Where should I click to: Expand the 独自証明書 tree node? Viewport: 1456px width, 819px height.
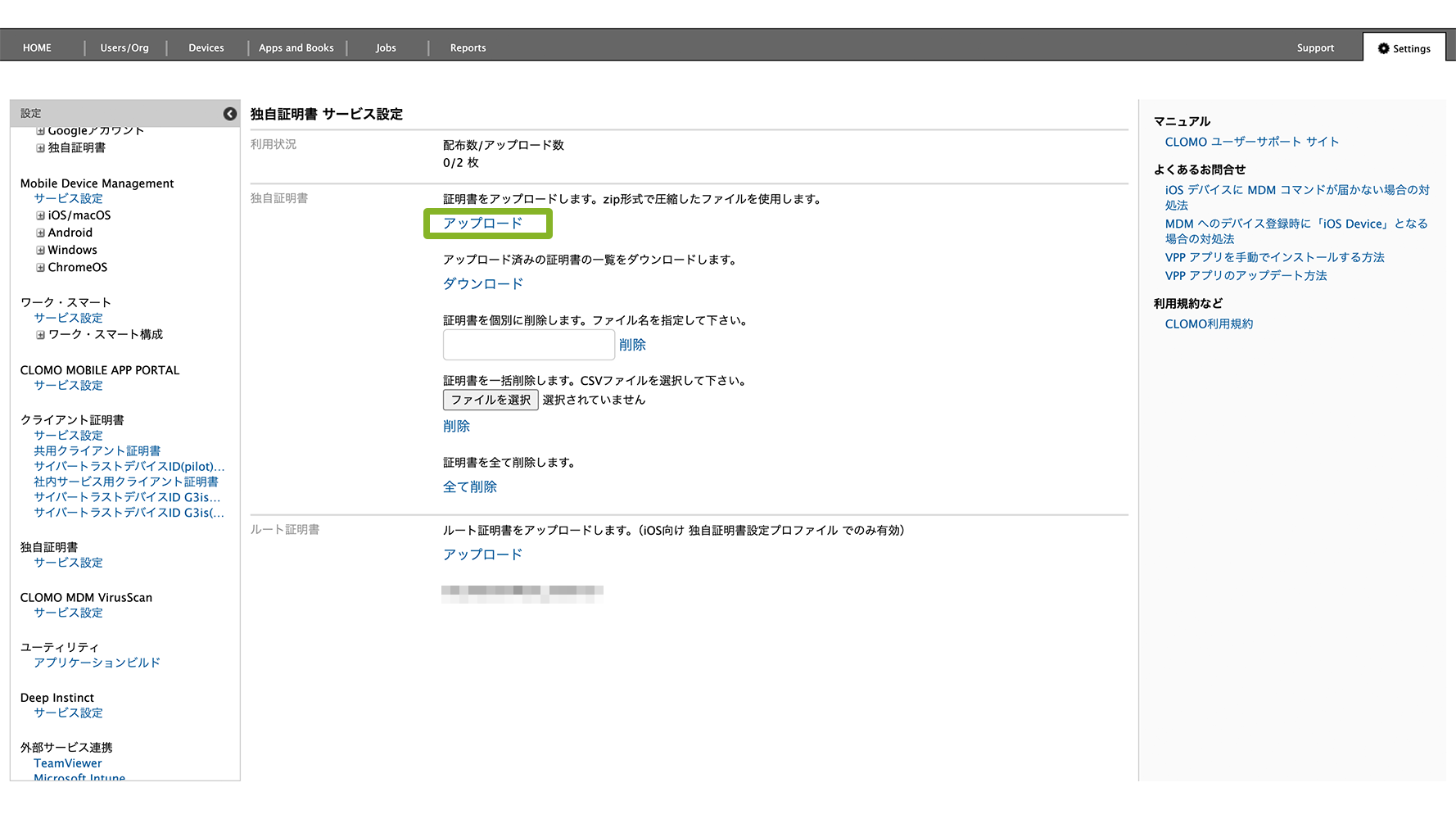[40, 148]
